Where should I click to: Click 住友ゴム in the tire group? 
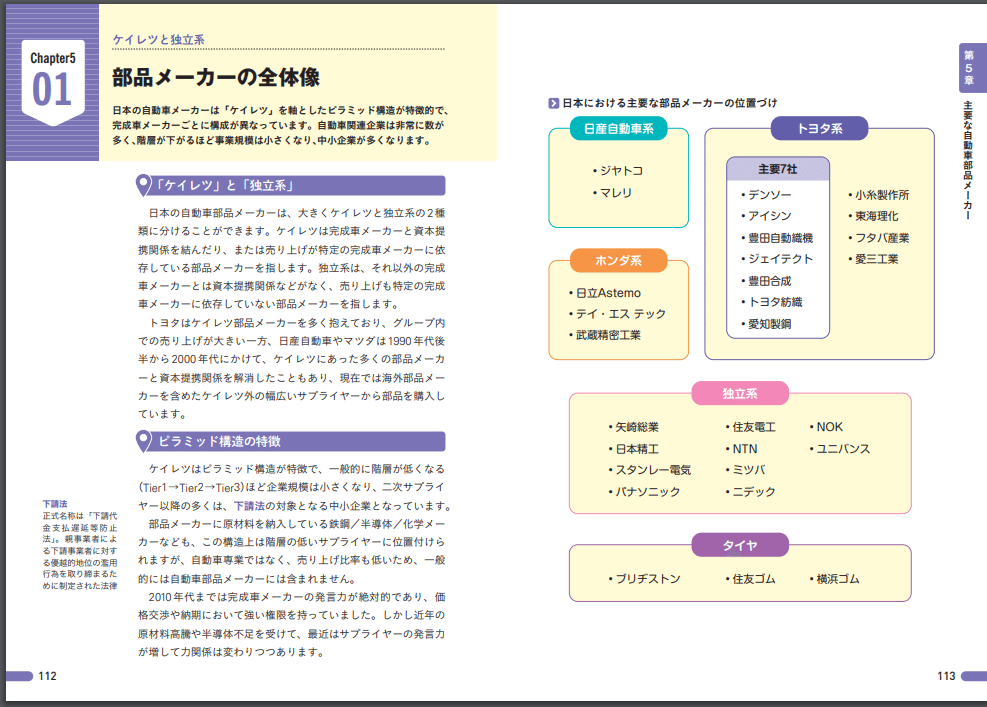point(754,579)
